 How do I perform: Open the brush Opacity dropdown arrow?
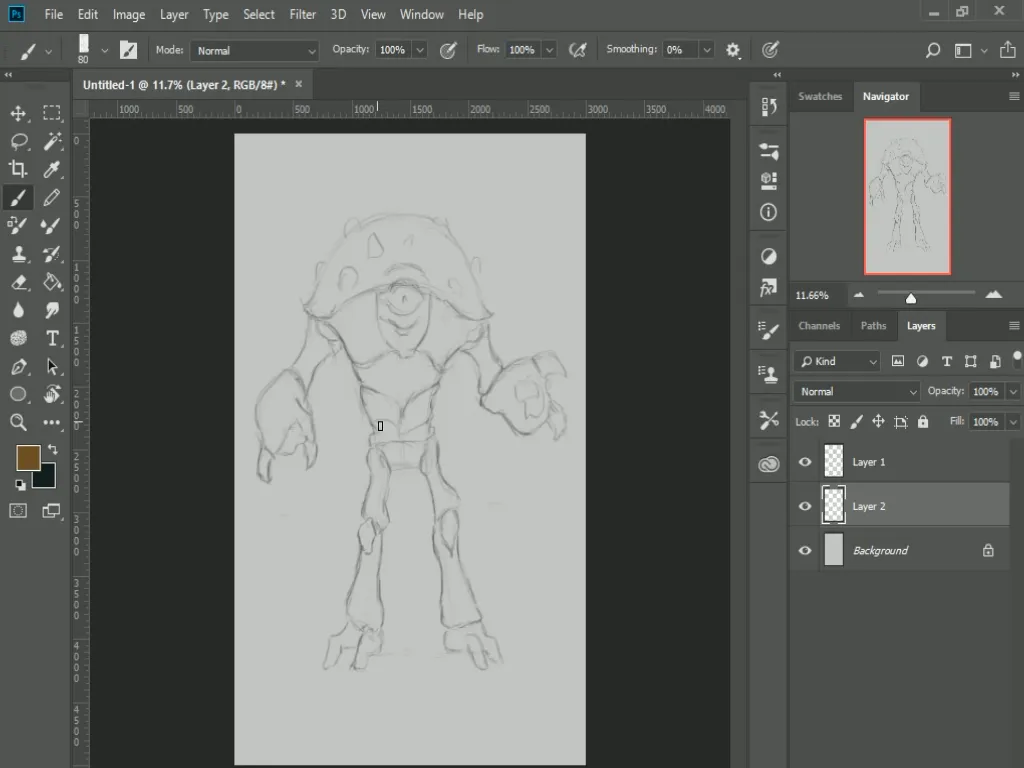420,50
